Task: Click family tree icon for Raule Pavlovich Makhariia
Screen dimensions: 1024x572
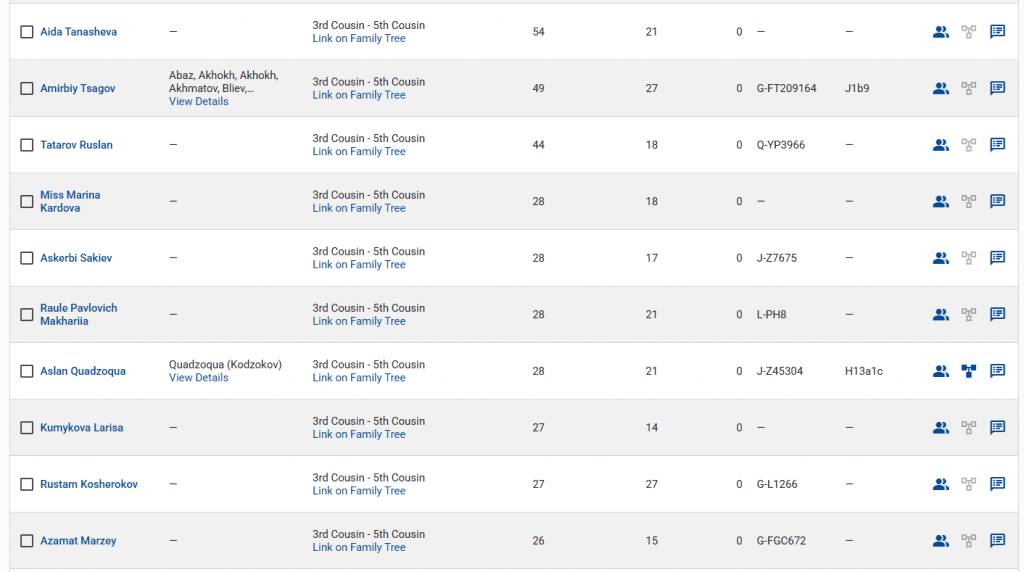Action: click(x=968, y=314)
